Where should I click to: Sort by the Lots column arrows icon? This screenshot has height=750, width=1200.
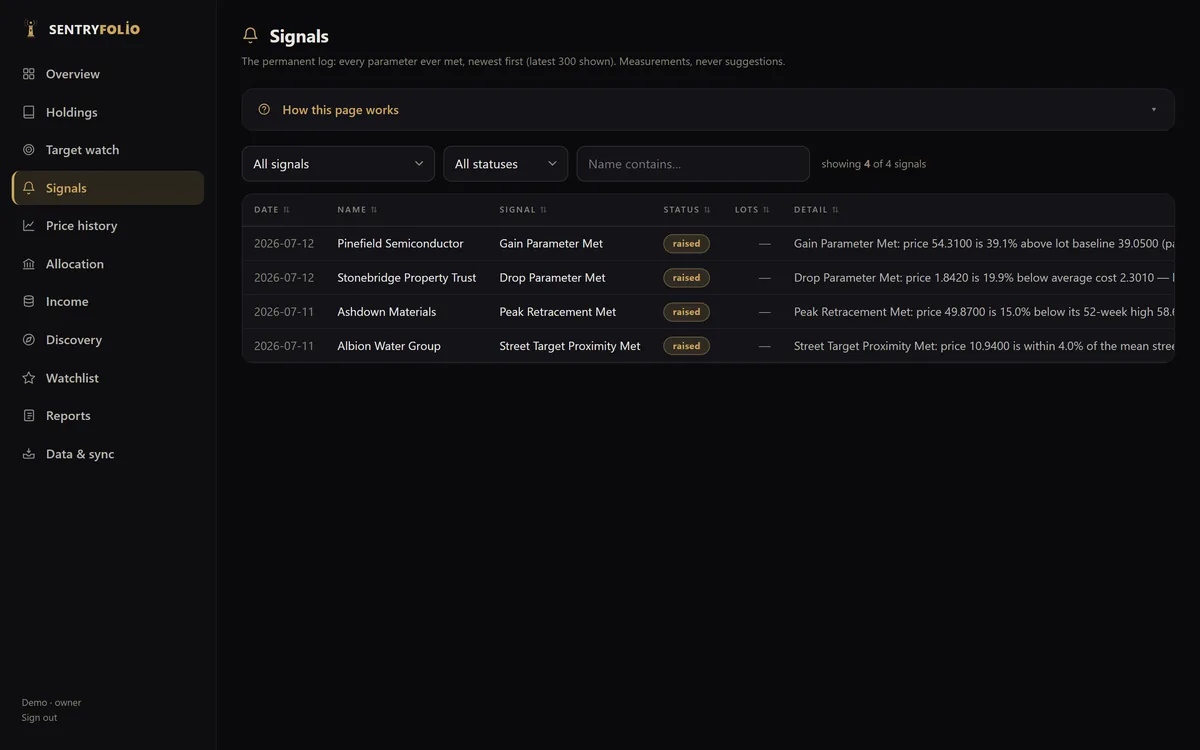[x=766, y=210]
